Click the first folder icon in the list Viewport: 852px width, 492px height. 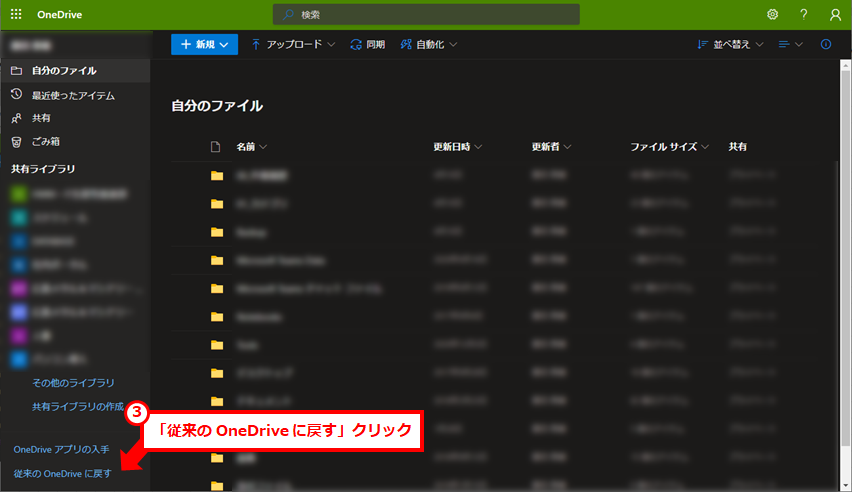click(x=217, y=176)
